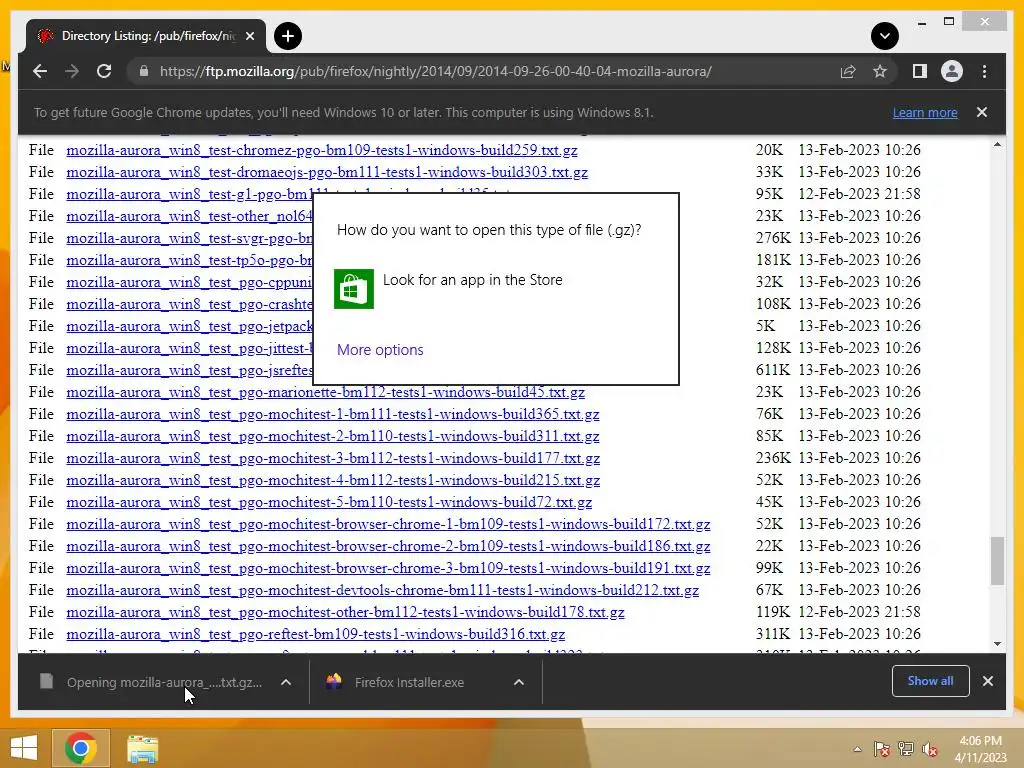Image resolution: width=1024 pixels, height=768 pixels.
Task: Open pgo-mochitest-4-bm112 build215 link
Action: coord(333,480)
